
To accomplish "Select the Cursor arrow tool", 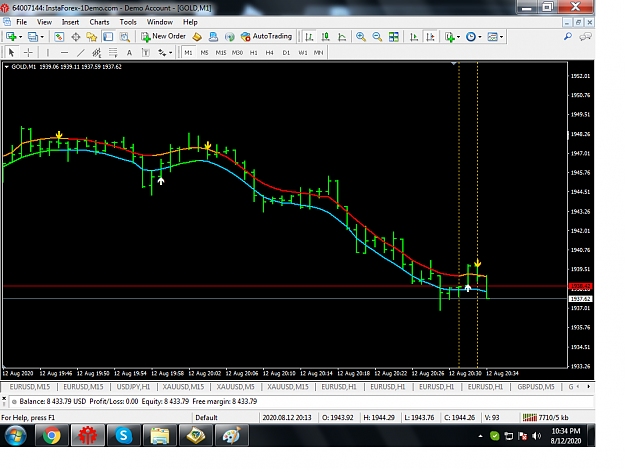I will (x=11, y=52).
